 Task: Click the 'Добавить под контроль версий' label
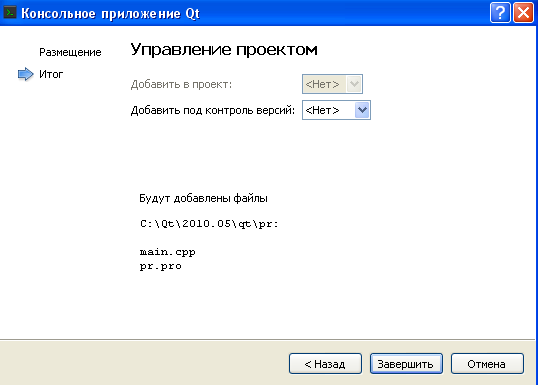[213, 110]
